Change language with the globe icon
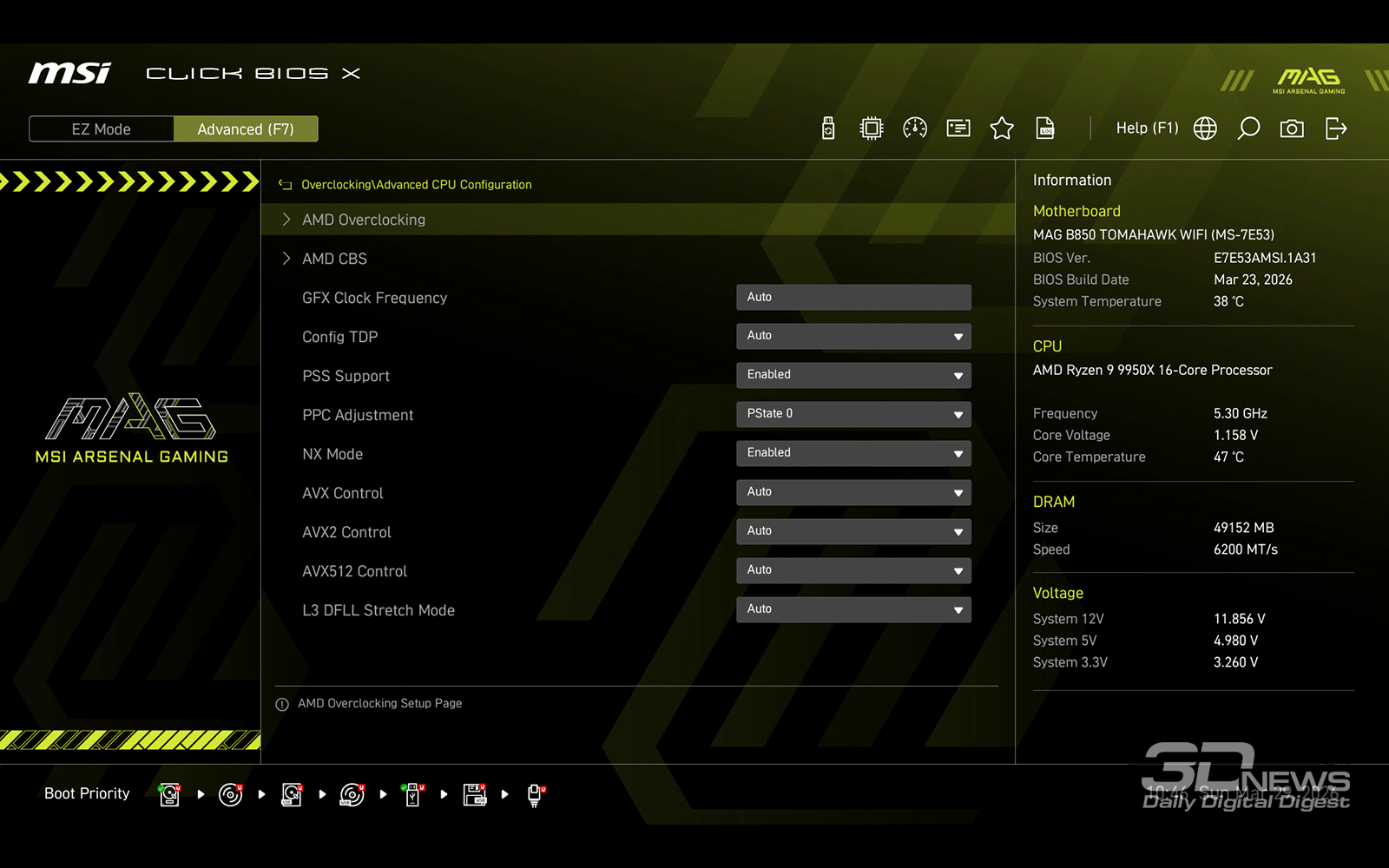Viewport: 1389px width, 868px height. (1205, 128)
